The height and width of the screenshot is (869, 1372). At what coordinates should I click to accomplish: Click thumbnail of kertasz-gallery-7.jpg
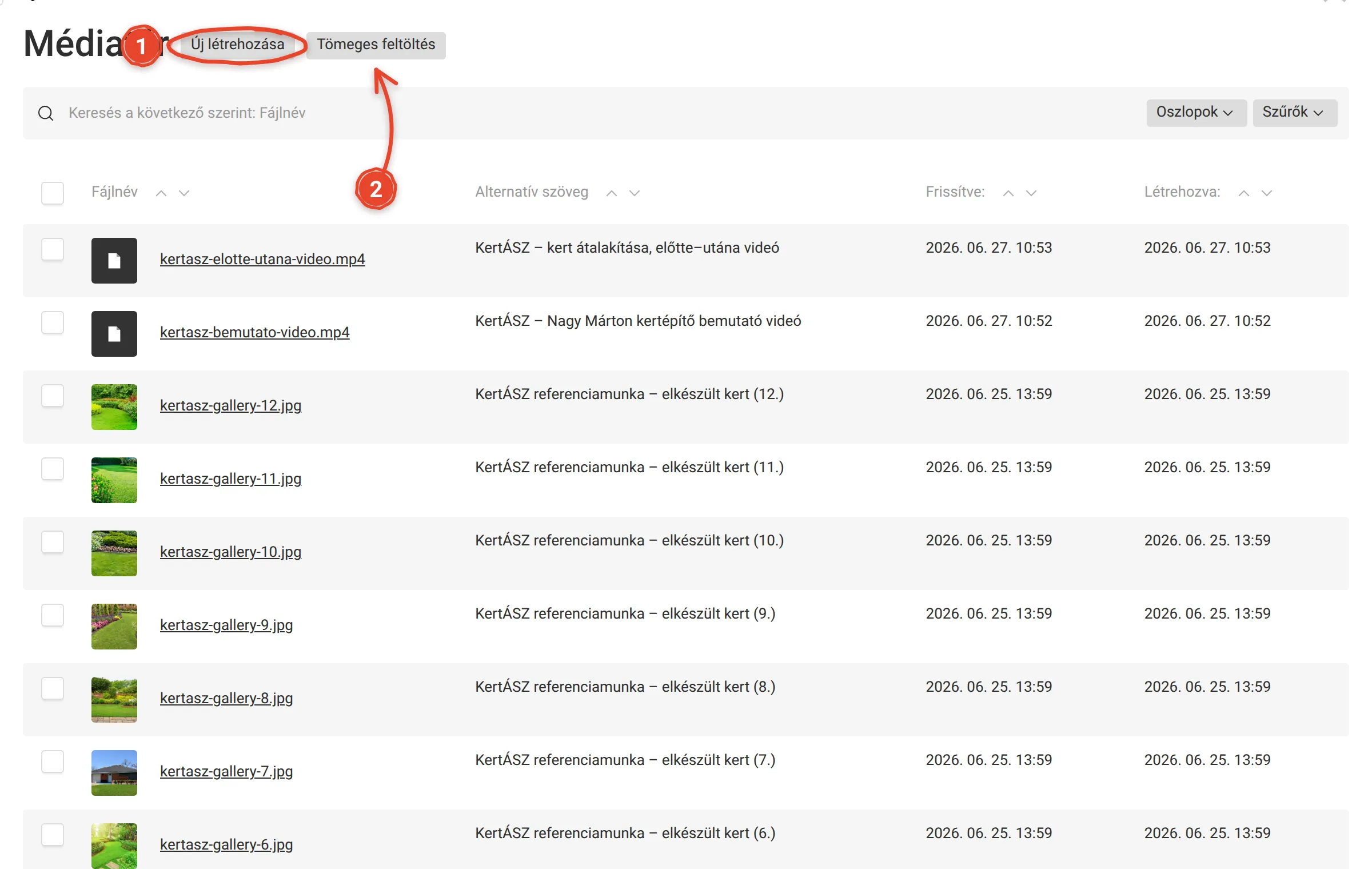[x=114, y=773]
